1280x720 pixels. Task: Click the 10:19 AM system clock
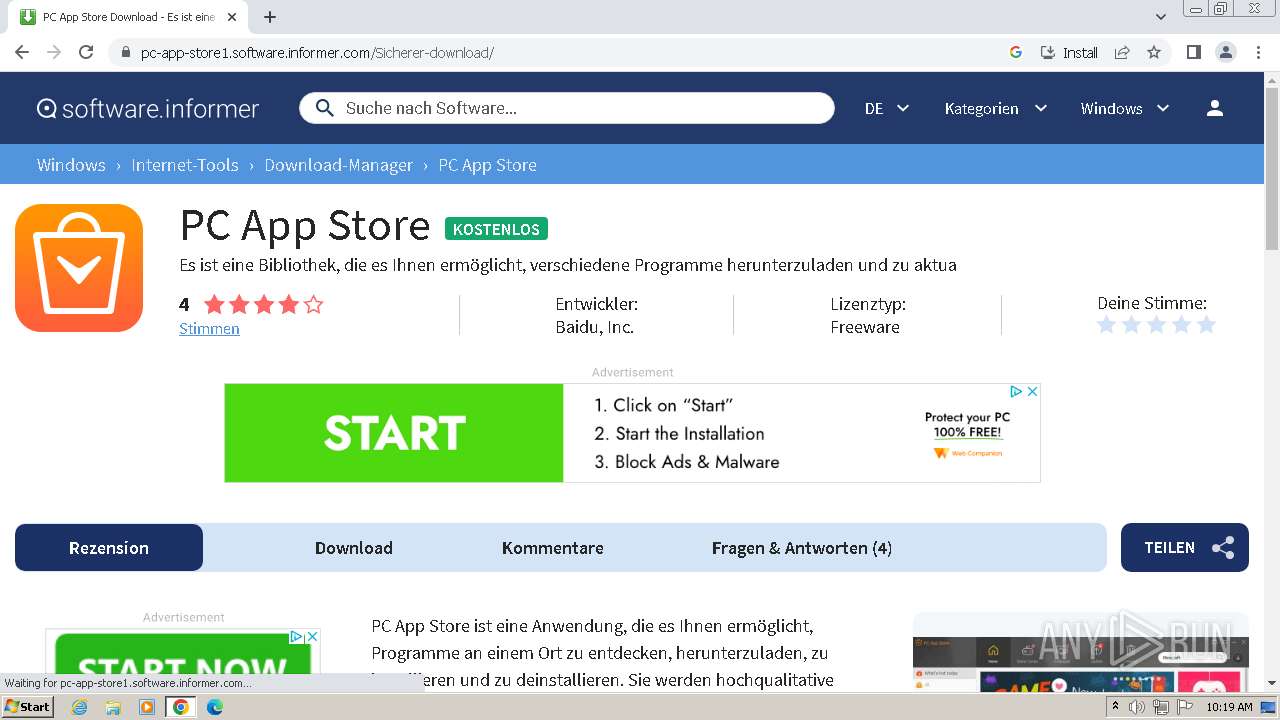click(x=1230, y=707)
